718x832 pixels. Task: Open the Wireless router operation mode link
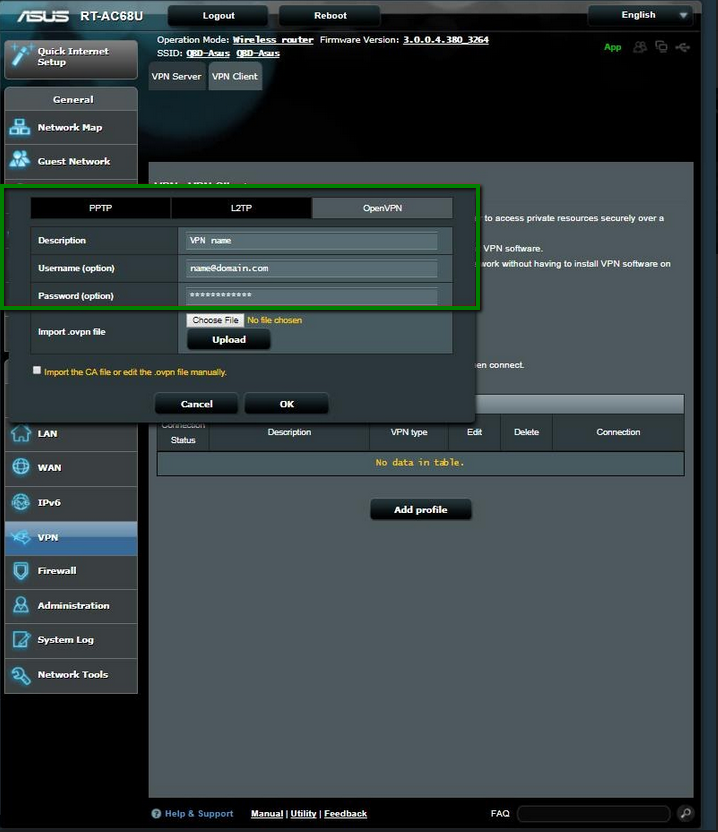(273, 40)
